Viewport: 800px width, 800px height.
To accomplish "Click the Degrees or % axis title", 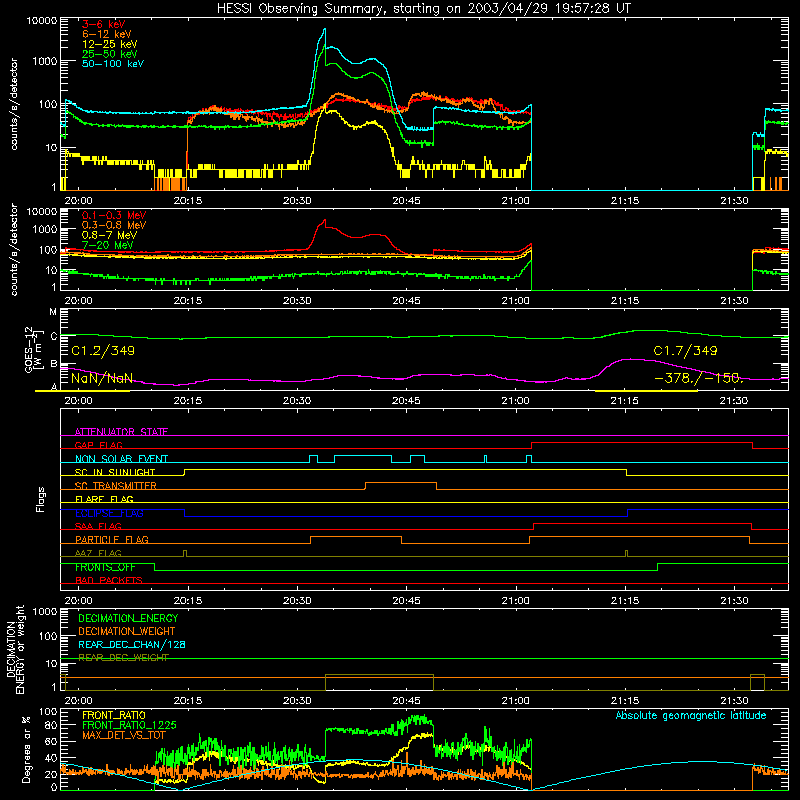I will tap(26, 749).
